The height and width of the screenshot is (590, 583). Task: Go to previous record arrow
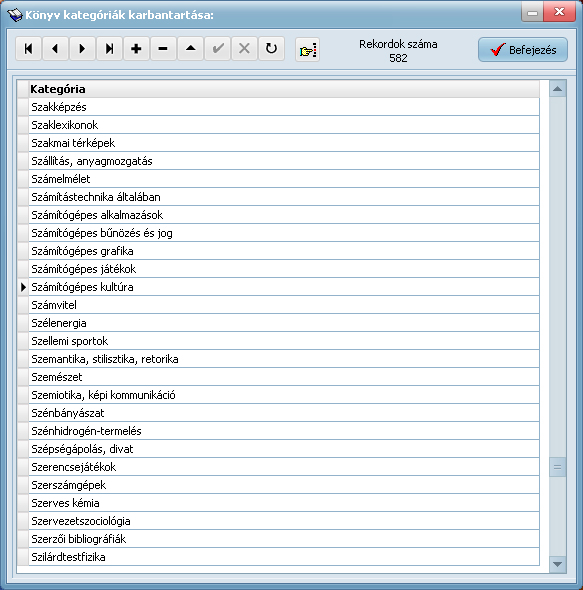tap(55, 49)
